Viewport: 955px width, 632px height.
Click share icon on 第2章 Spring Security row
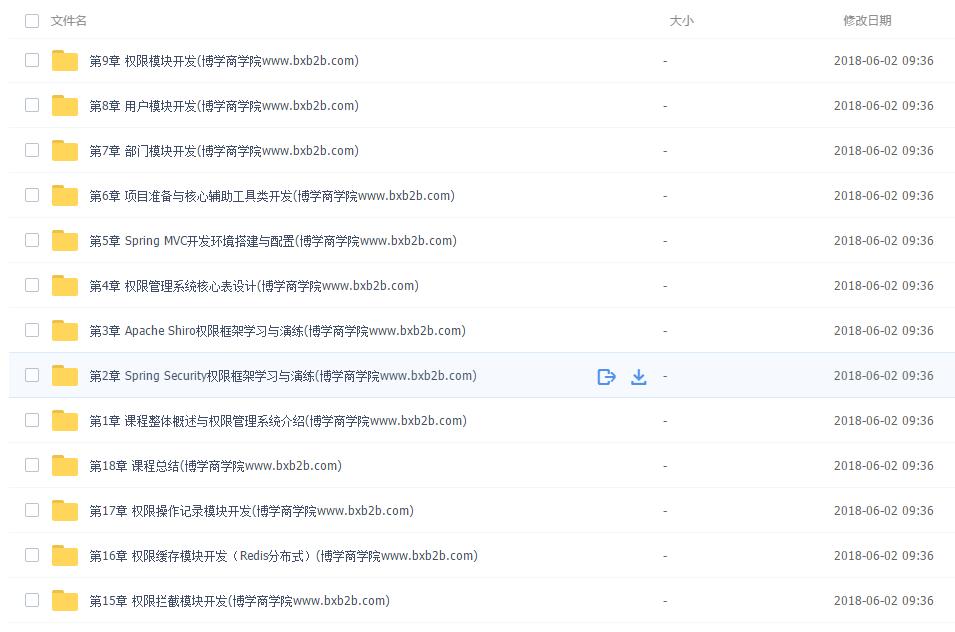coord(606,377)
